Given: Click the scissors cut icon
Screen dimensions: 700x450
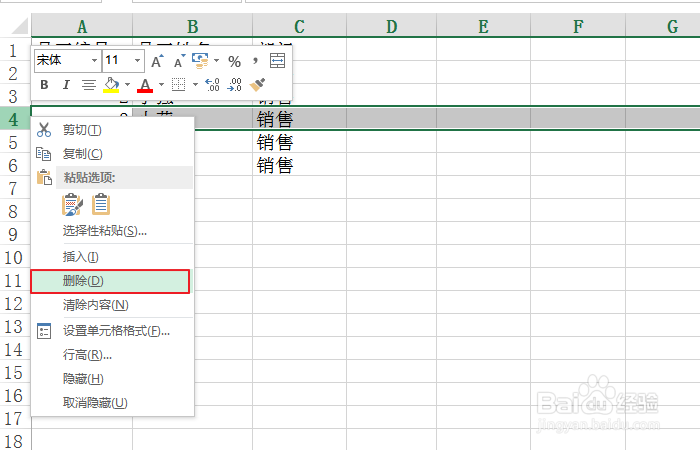Looking at the screenshot, I should 44,130.
